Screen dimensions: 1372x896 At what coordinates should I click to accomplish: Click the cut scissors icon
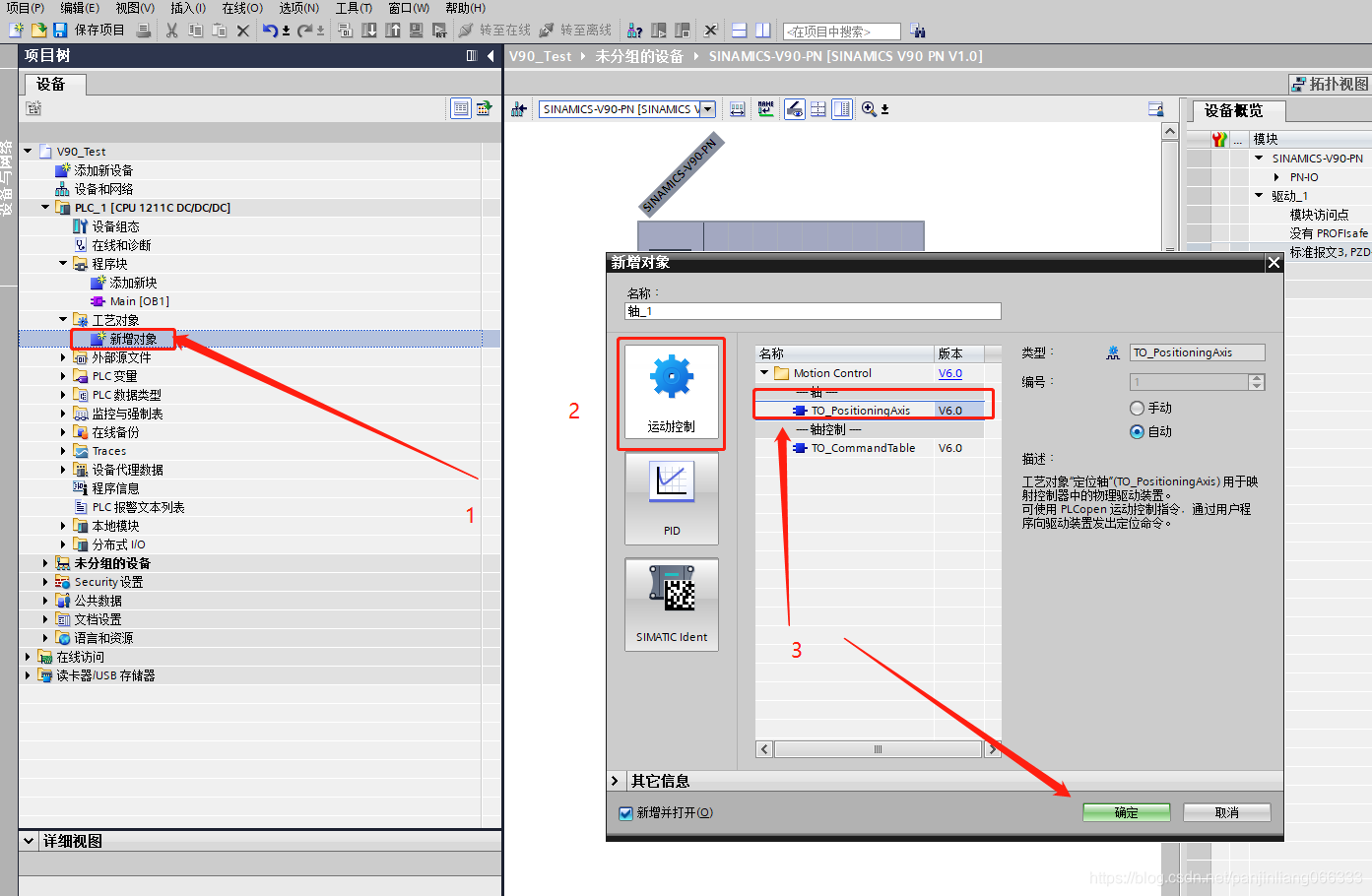171,30
